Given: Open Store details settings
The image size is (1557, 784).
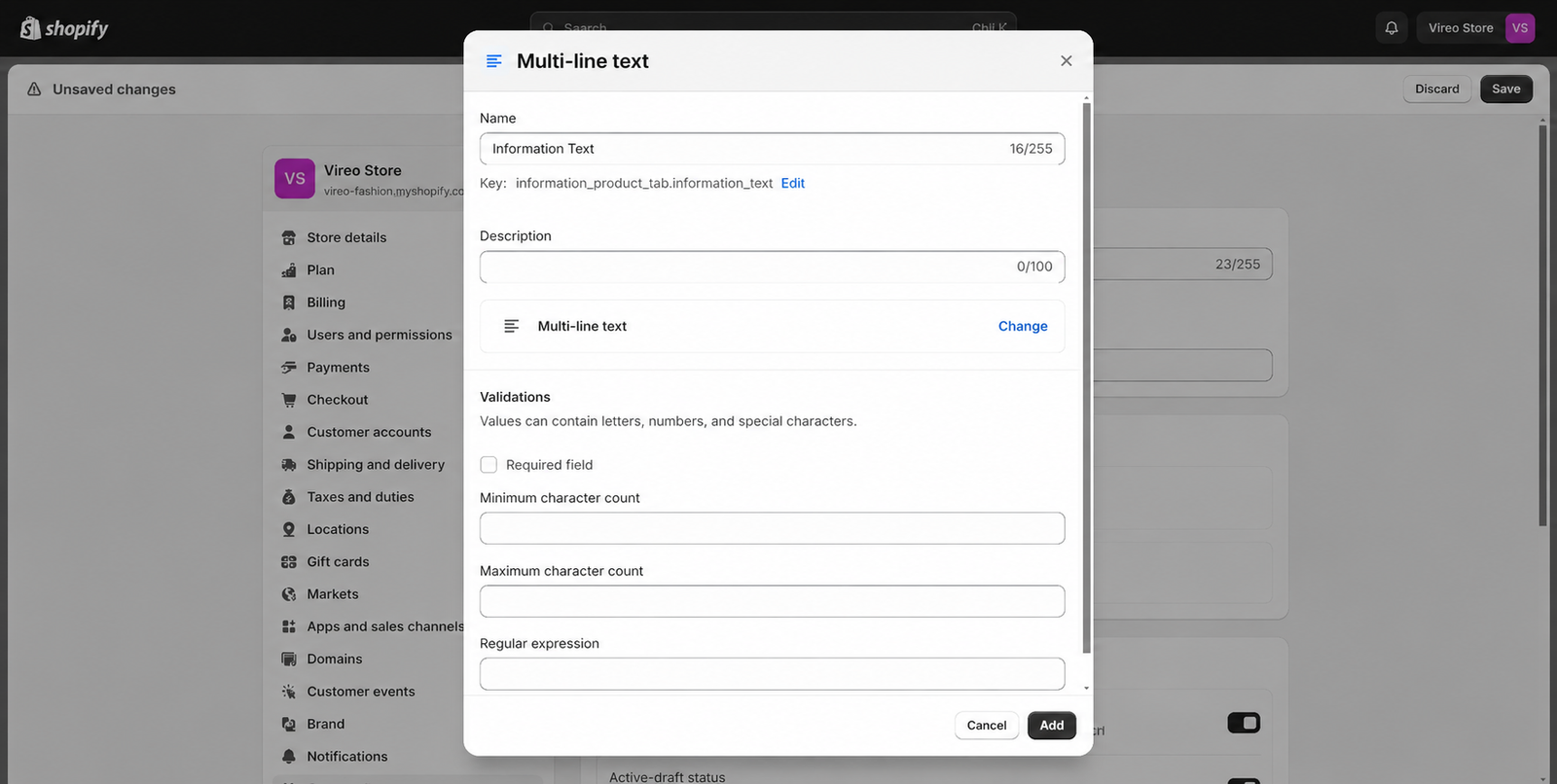Looking at the screenshot, I should click(x=346, y=237).
